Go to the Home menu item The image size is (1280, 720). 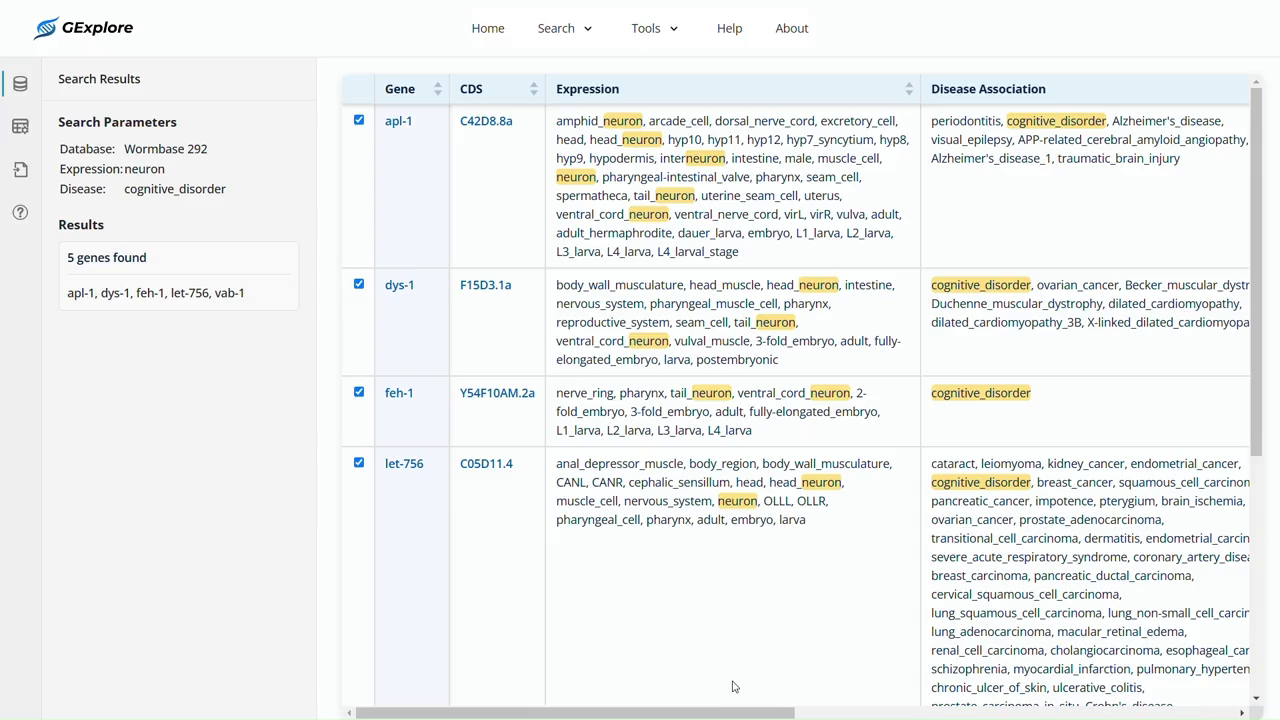coord(488,28)
